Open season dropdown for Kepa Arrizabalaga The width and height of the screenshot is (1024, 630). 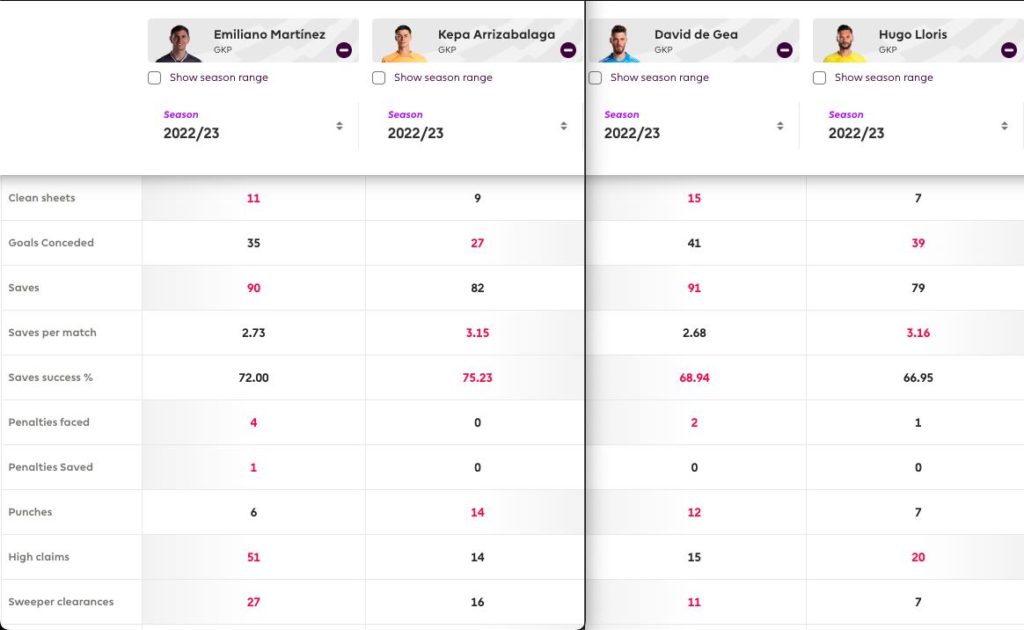click(477, 125)
